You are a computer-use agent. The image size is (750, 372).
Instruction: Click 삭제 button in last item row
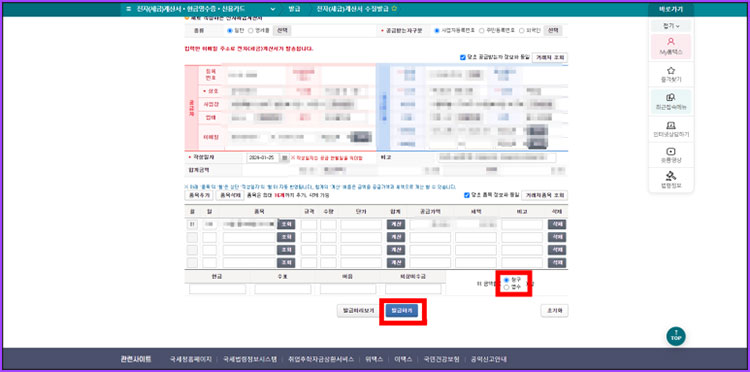click(557, 263)
